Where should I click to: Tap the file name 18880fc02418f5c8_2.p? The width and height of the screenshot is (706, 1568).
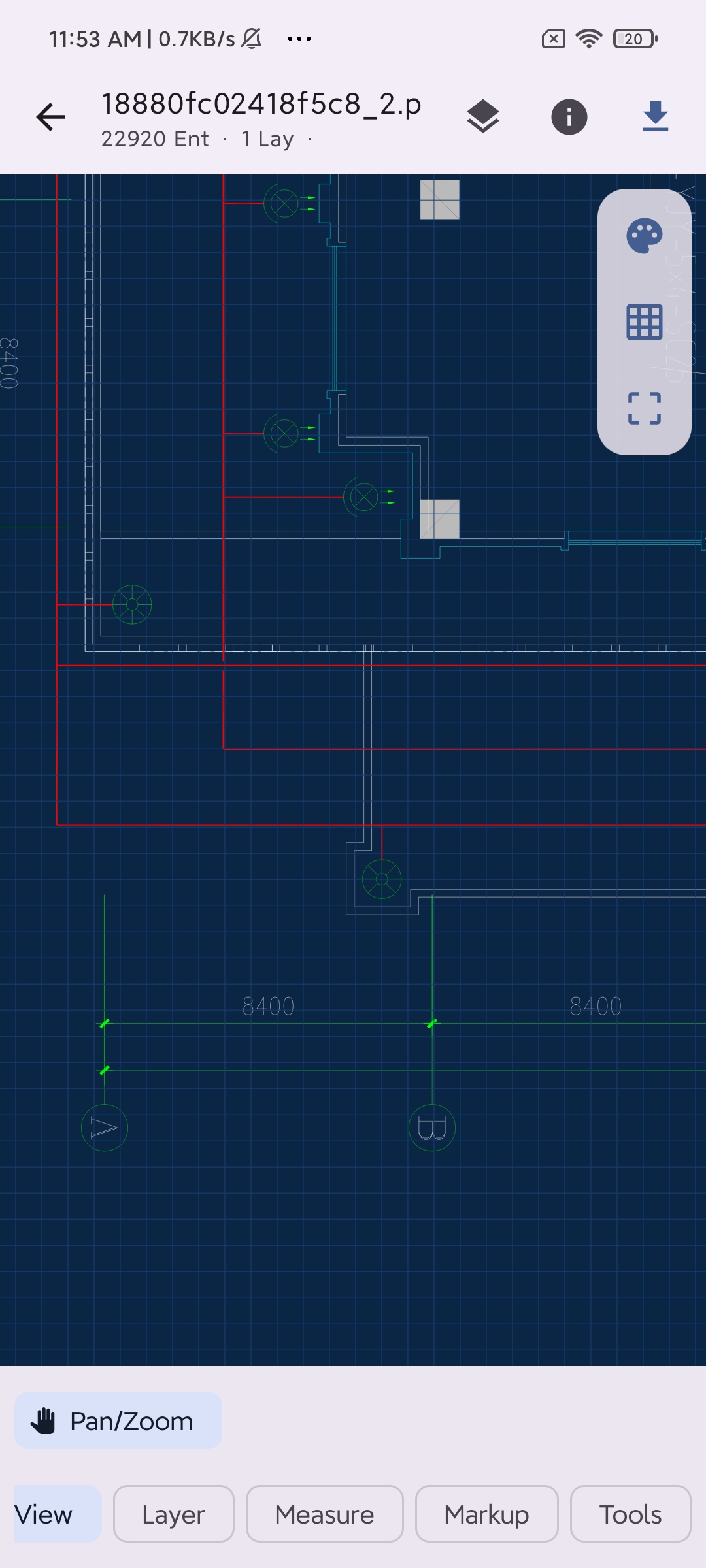[x=261, y=104]
